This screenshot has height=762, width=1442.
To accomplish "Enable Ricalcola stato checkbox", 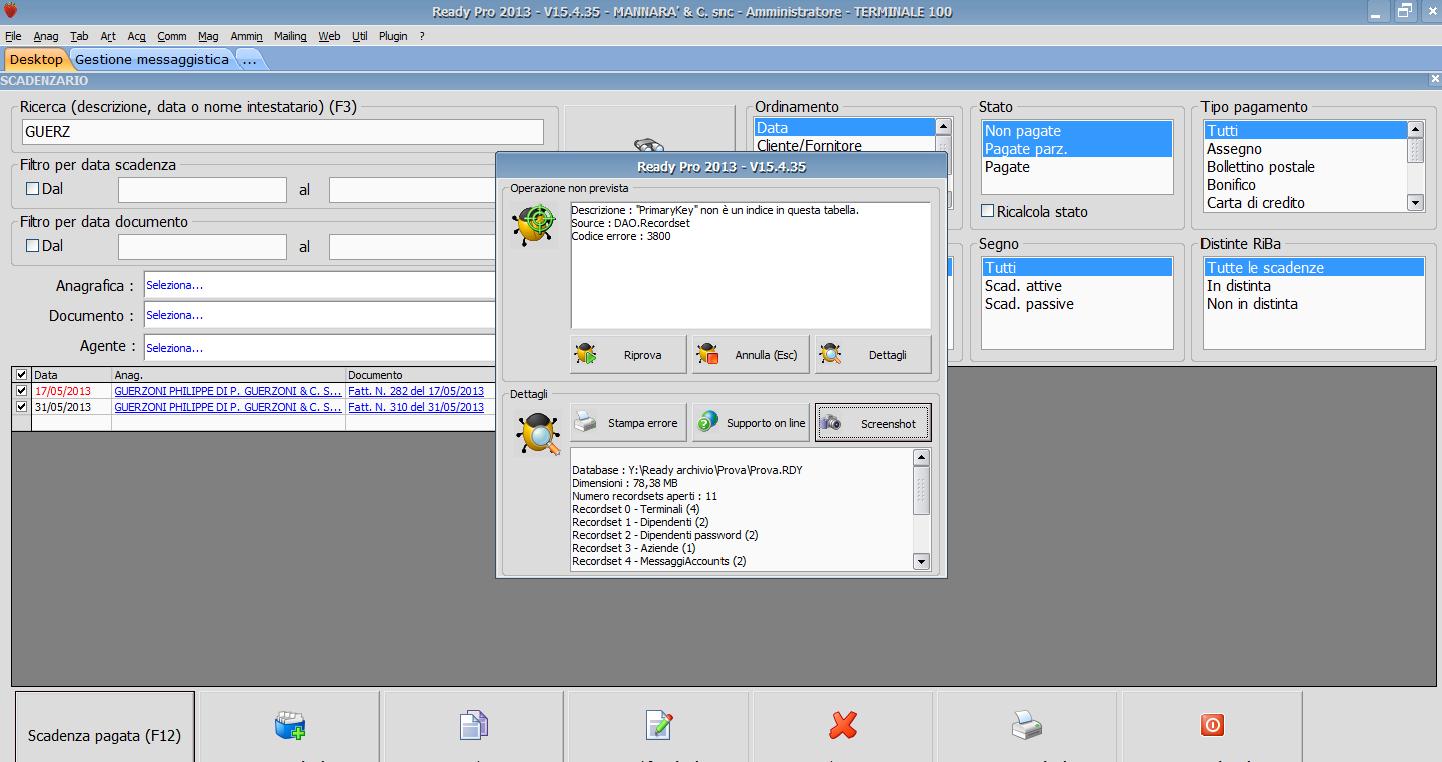I will point(988,211).
